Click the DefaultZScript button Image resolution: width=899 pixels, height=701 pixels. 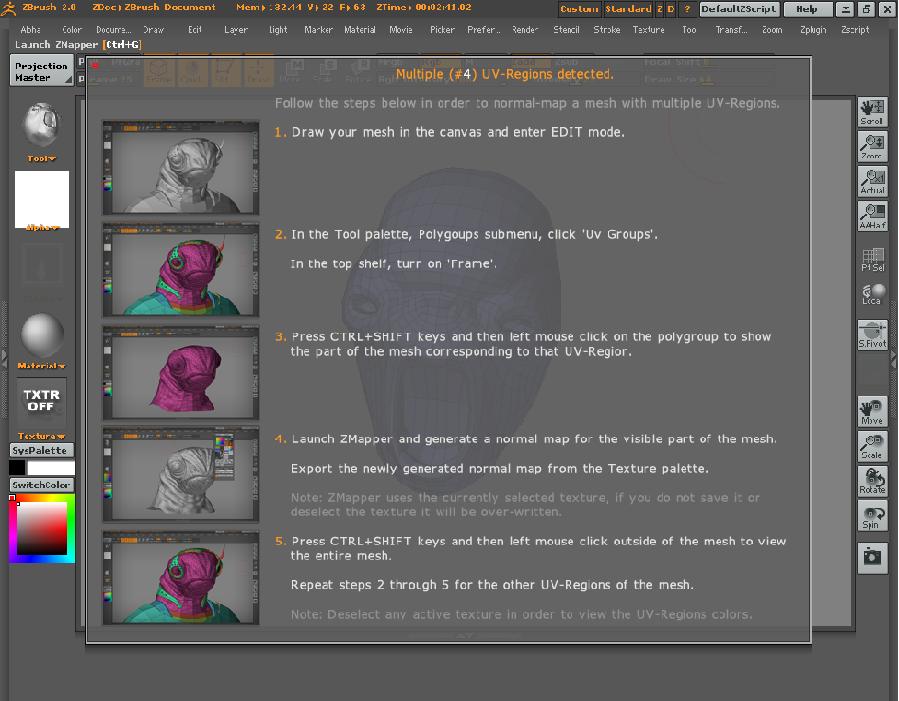pyautogui.click(x=738, y=9)
